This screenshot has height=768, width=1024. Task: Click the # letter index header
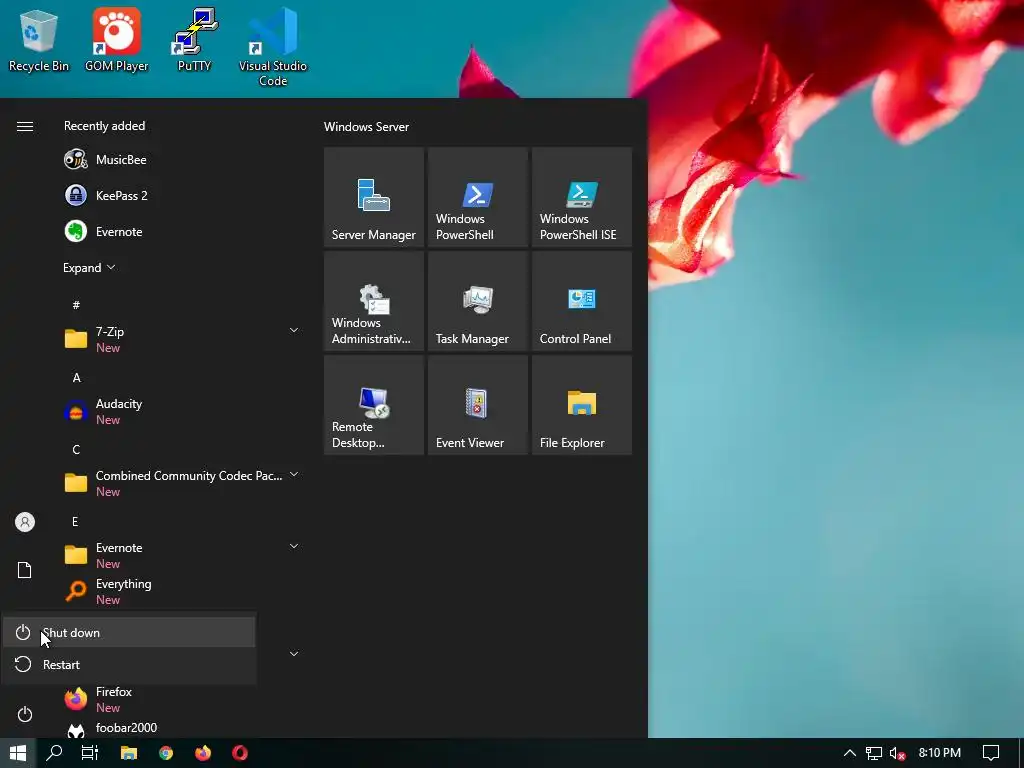(76, 305)
